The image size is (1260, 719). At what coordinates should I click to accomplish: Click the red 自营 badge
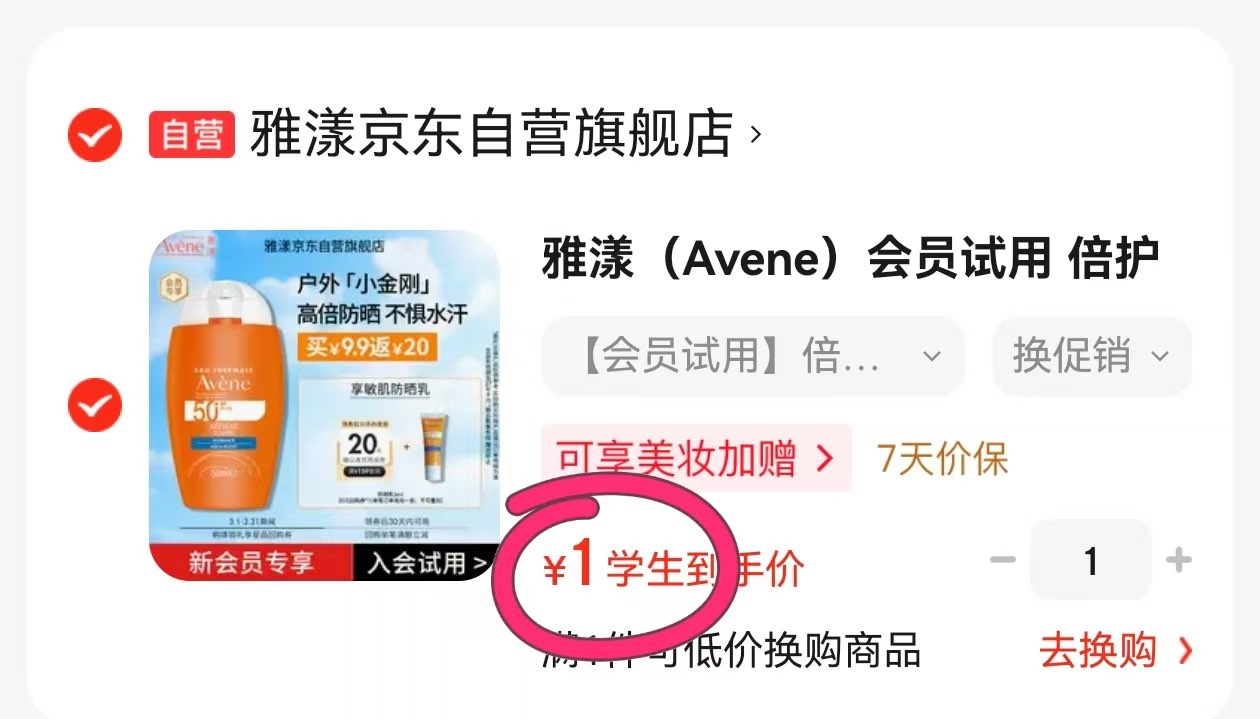pos(192,135)
